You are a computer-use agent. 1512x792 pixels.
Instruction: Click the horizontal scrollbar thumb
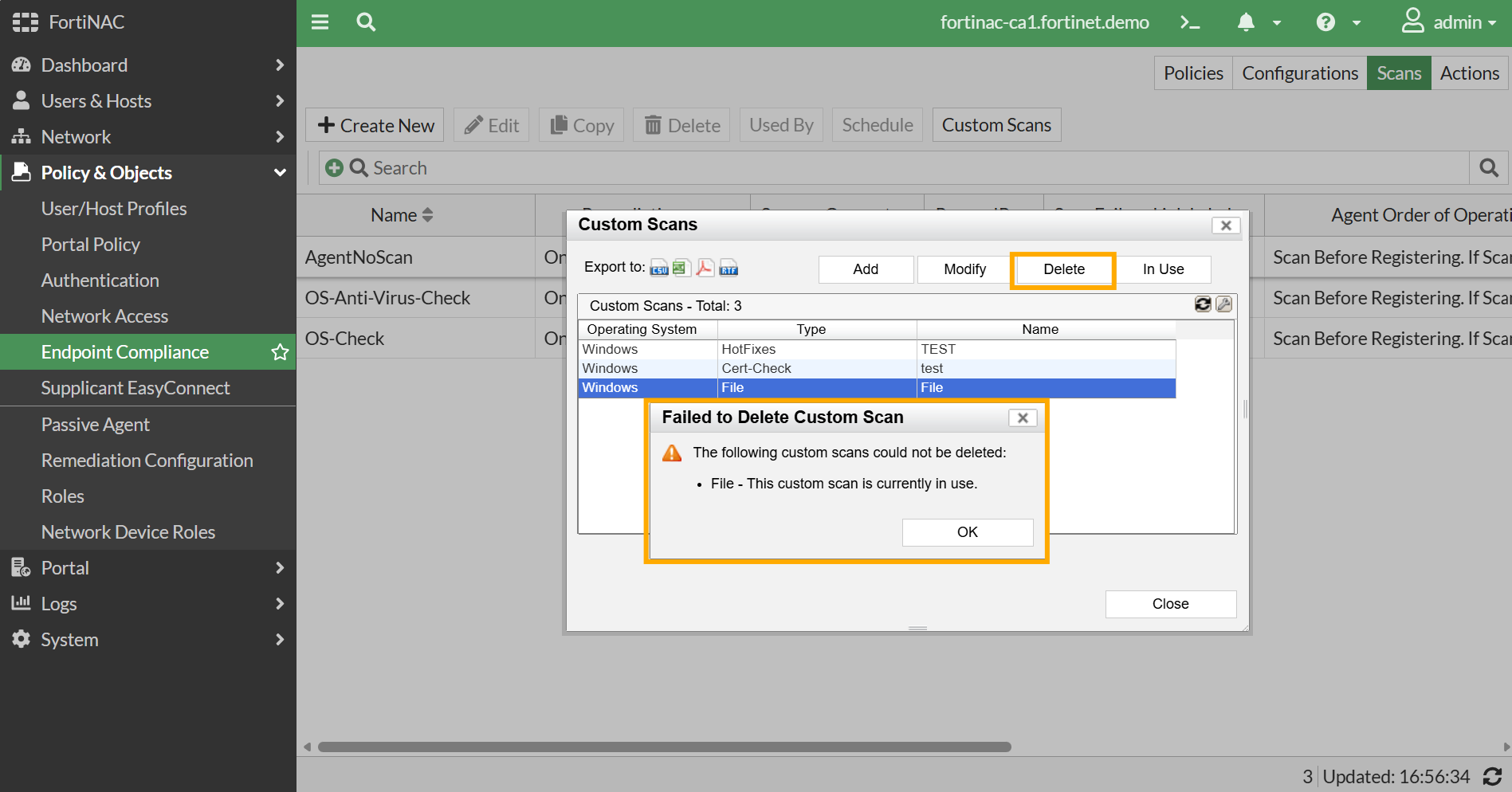tap(665, 747)
